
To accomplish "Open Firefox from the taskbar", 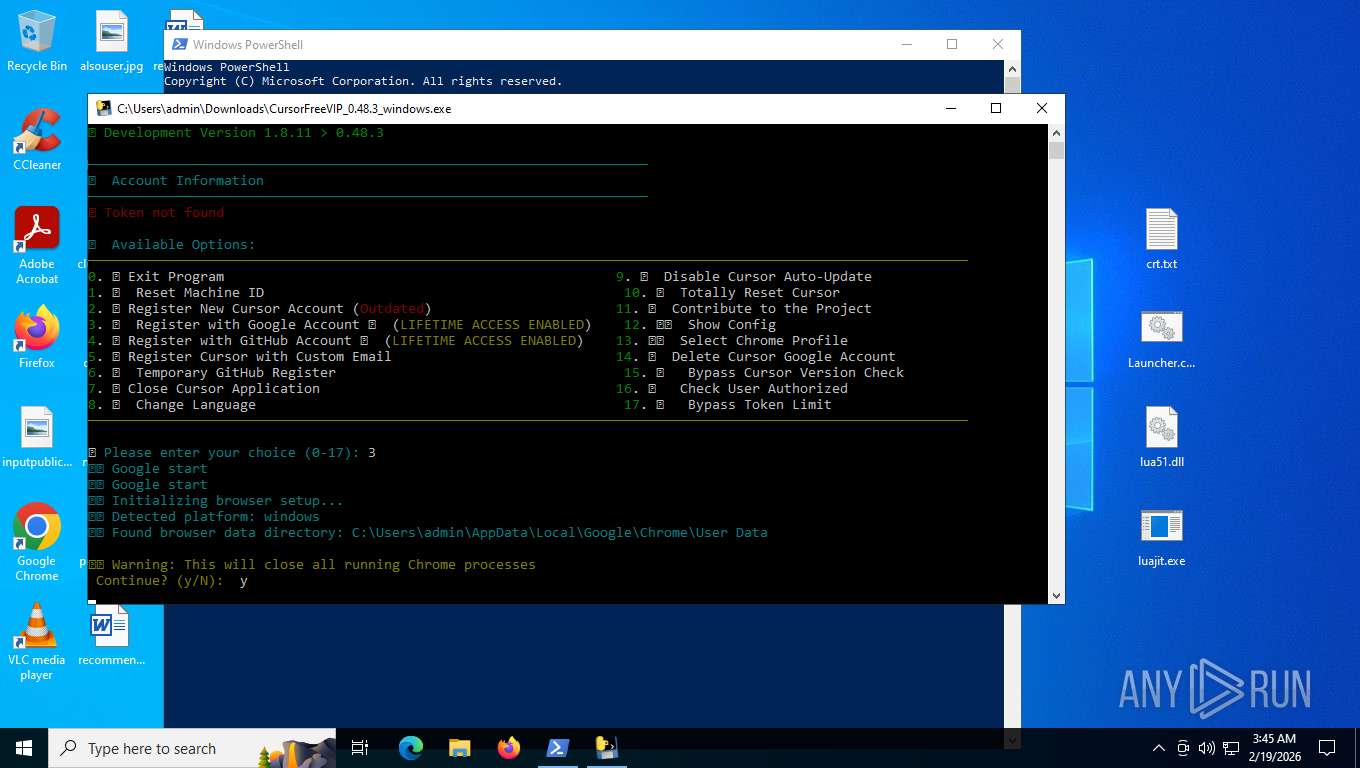I will tap(508, 748).
